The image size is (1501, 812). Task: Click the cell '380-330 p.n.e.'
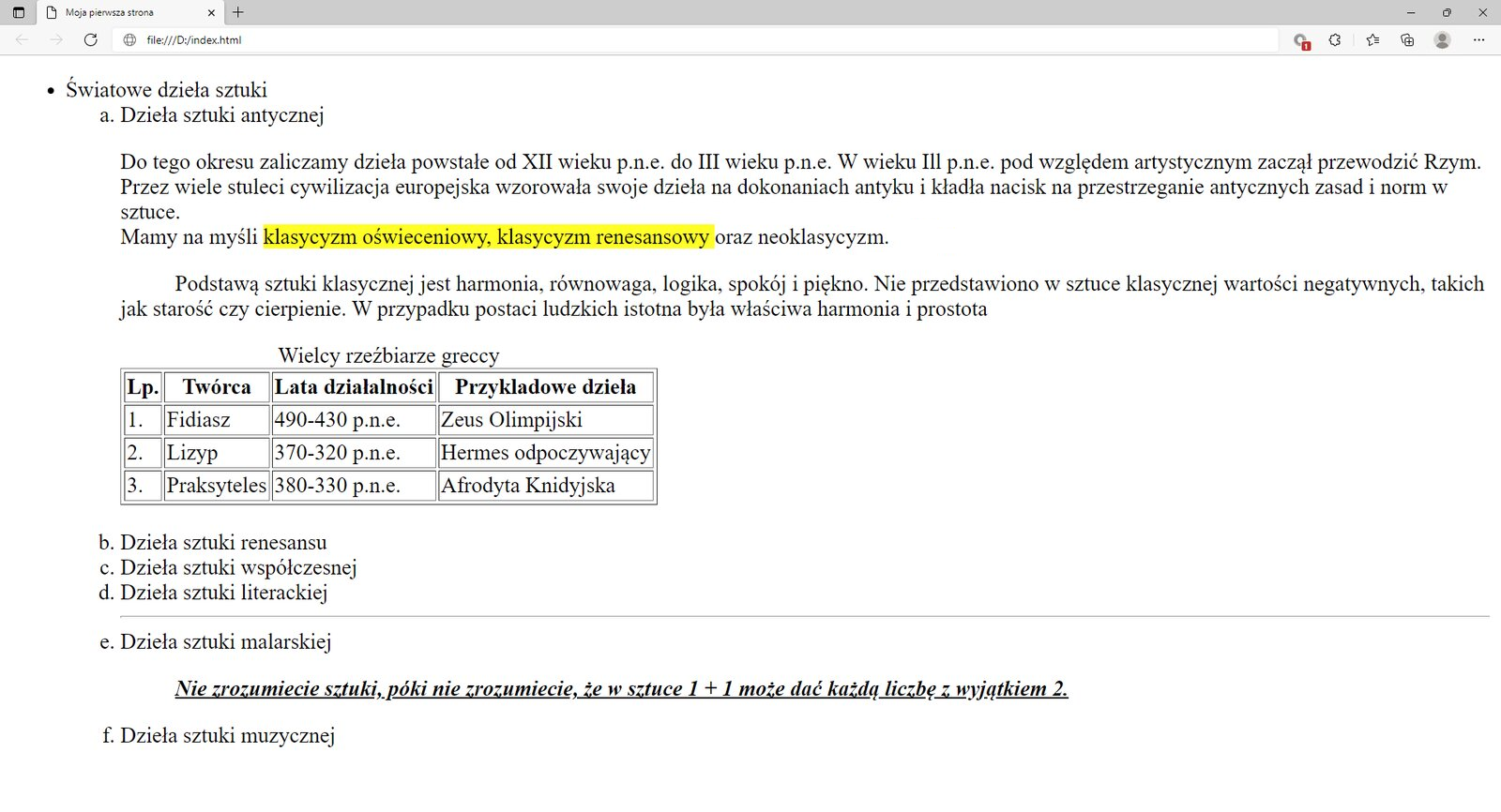click(354, 486)
